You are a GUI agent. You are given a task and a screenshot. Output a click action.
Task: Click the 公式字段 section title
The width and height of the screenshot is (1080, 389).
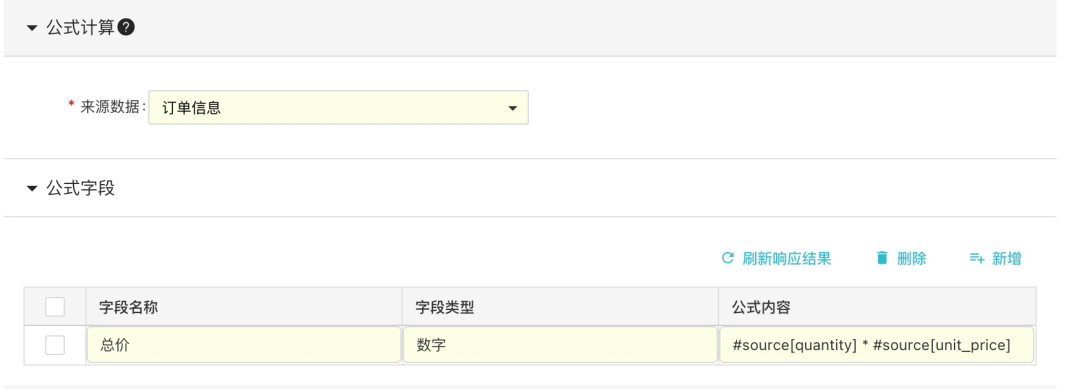pyautogui.click(x=81, y=188)
